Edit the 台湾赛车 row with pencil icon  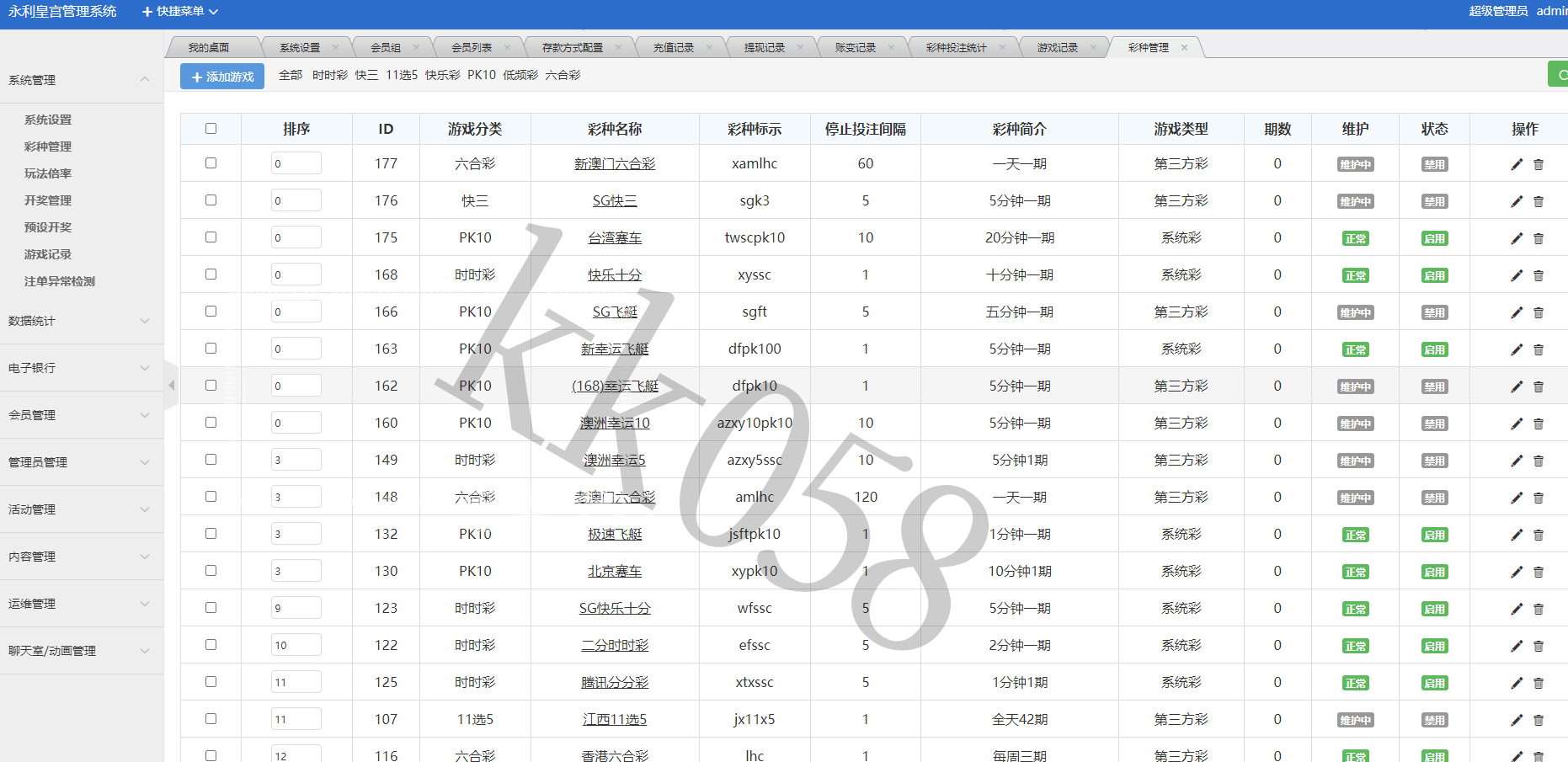coord(1517,238)
